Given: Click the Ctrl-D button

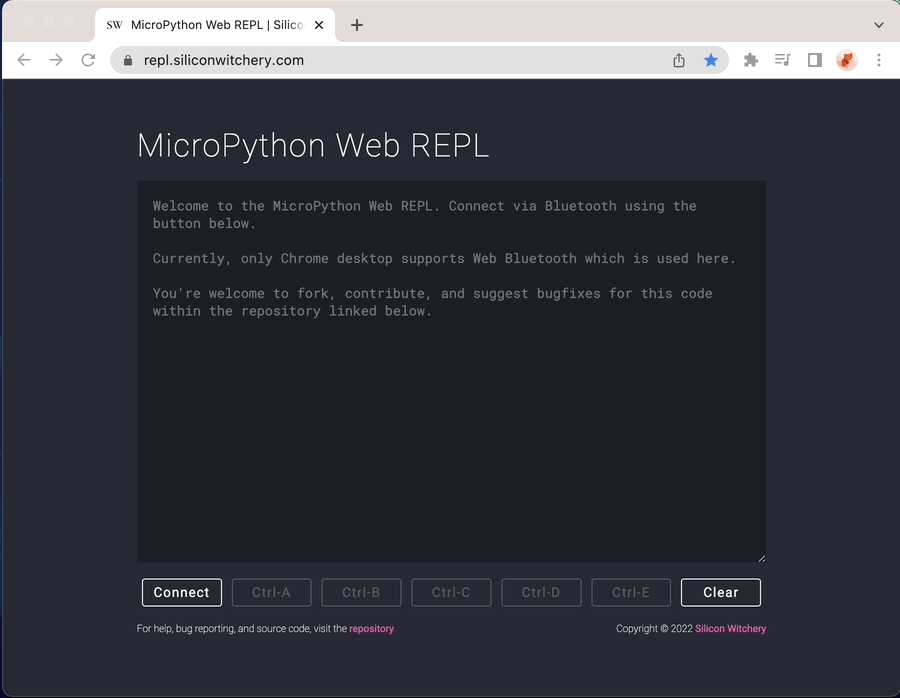Looking at the screenshot, I should [541, 592].
